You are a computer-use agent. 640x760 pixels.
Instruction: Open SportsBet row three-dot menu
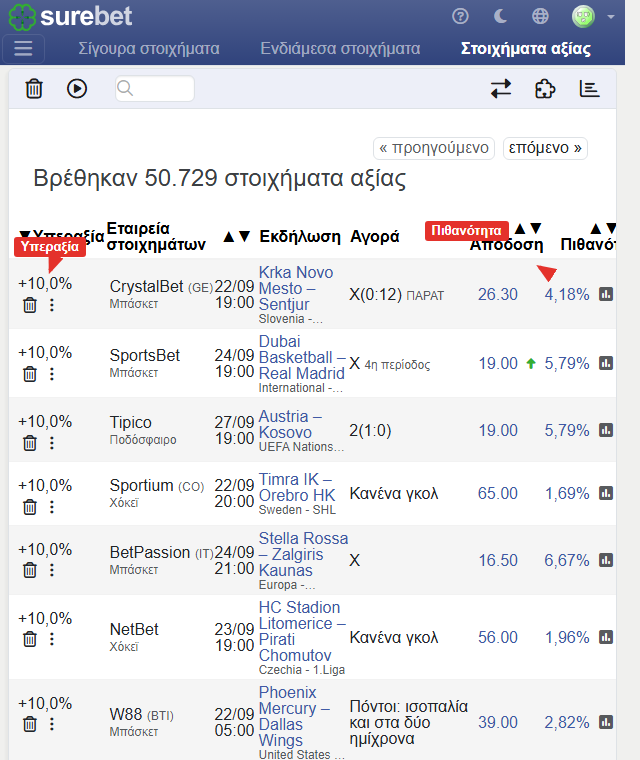51,374
